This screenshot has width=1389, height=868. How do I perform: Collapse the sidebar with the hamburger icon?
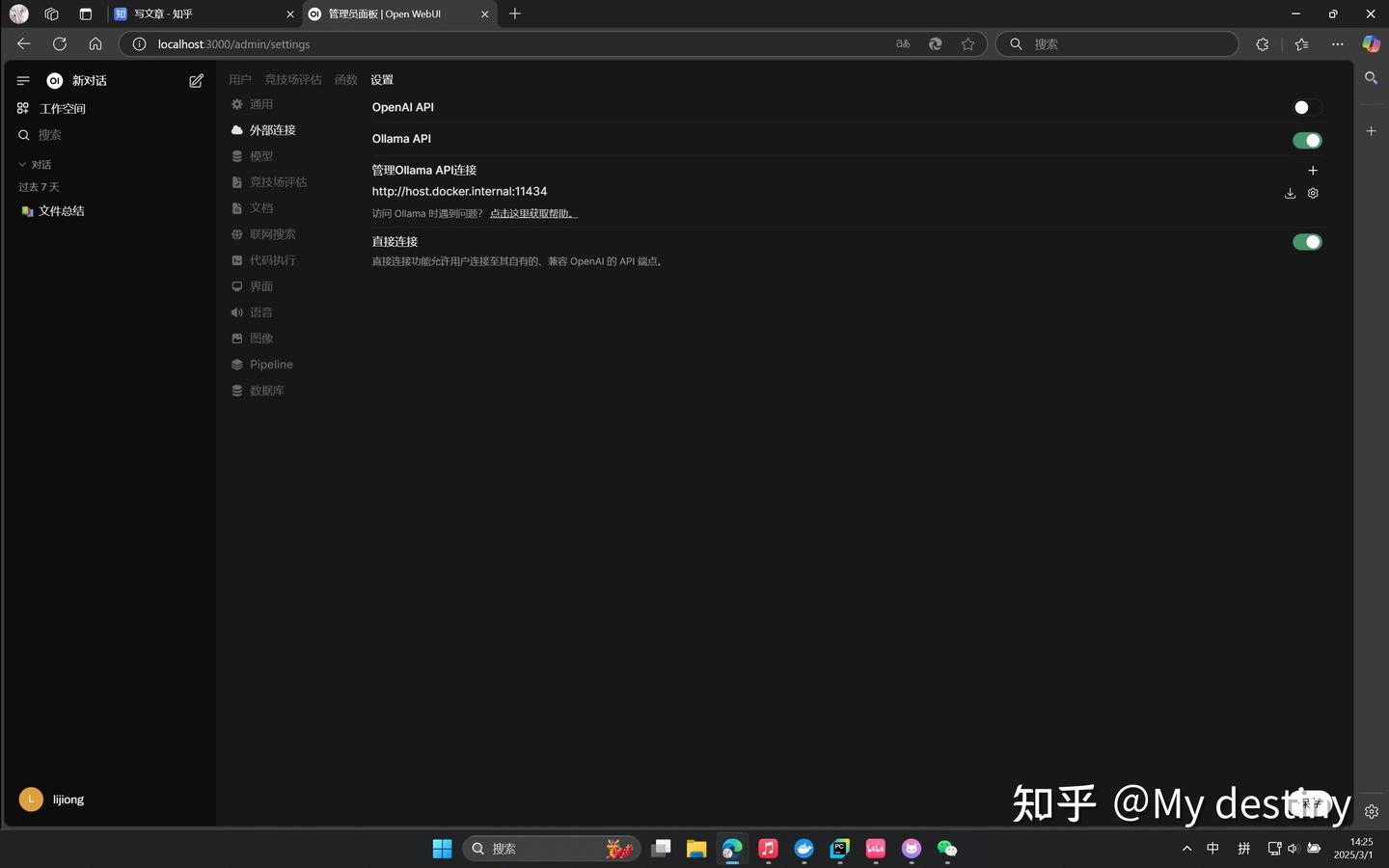click(x=23, y=81)
